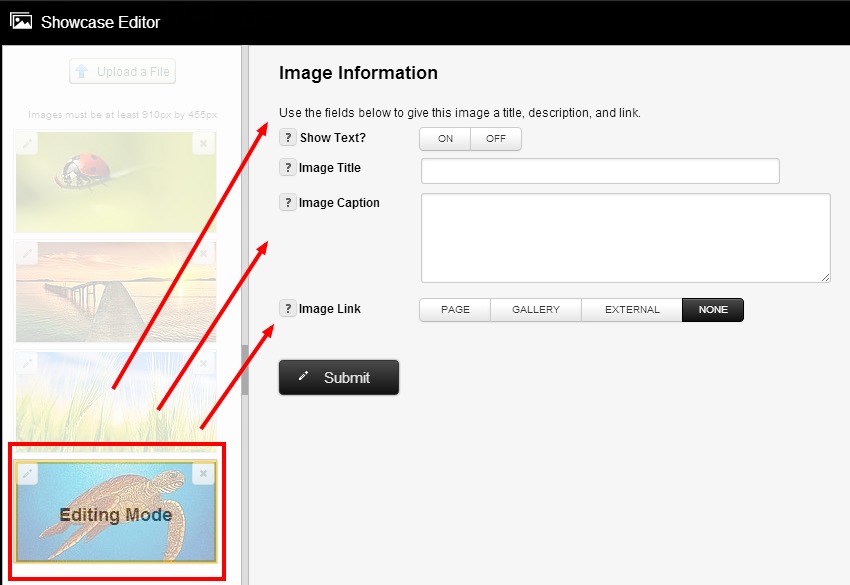The height and width of the screenshot is (585, 850).
Task: Click the Upload a File button
Action: [123, 72]
